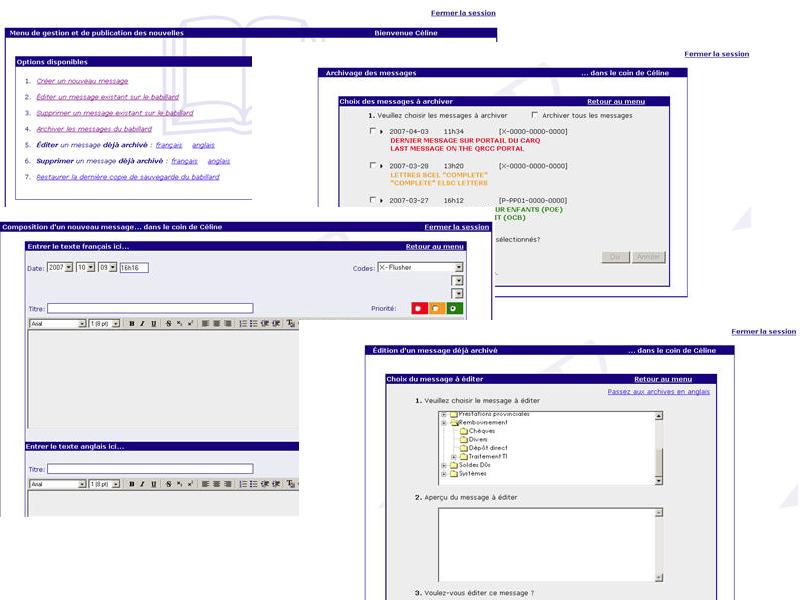Expand the Soldes Dûs tree node
The image size is (800, 600).
443,465
